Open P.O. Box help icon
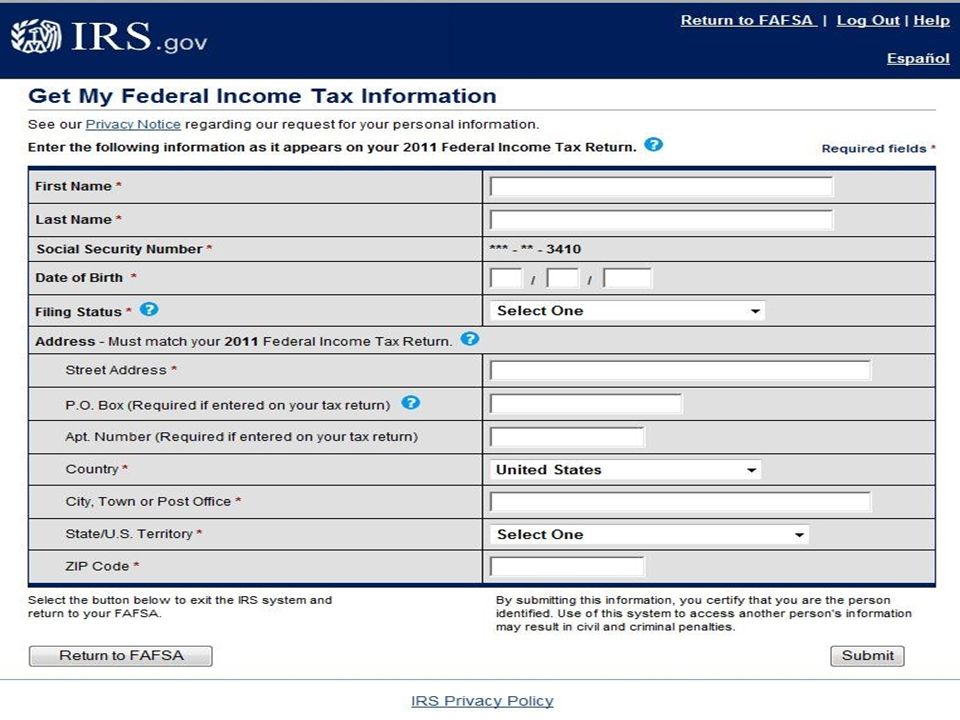Viewport: 960px width, 720px height. [411, 403]
